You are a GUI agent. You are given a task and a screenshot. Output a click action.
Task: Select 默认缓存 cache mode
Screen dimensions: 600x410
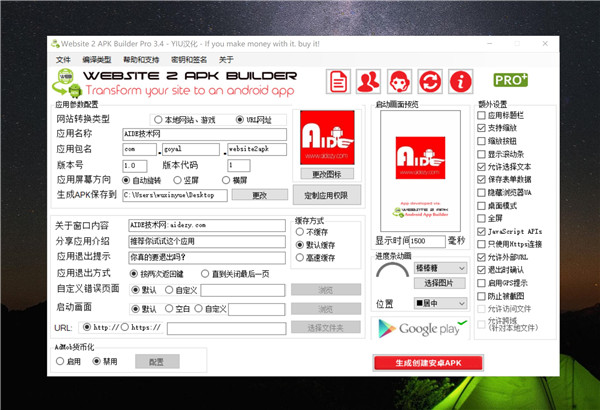pos(316,245)
